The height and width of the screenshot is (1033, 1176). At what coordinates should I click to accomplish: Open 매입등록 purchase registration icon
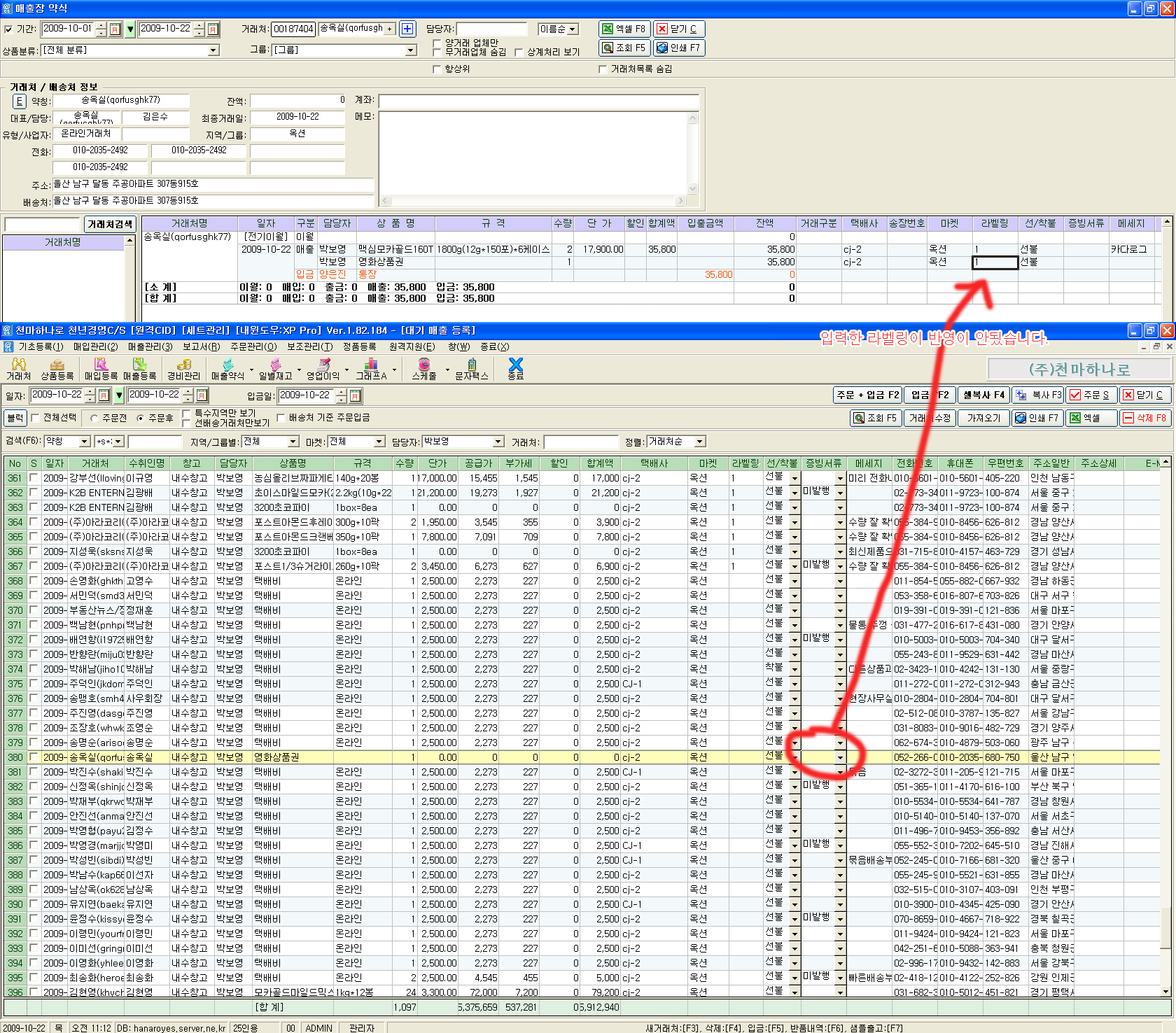pyautogui.click(x=101, y=369)
